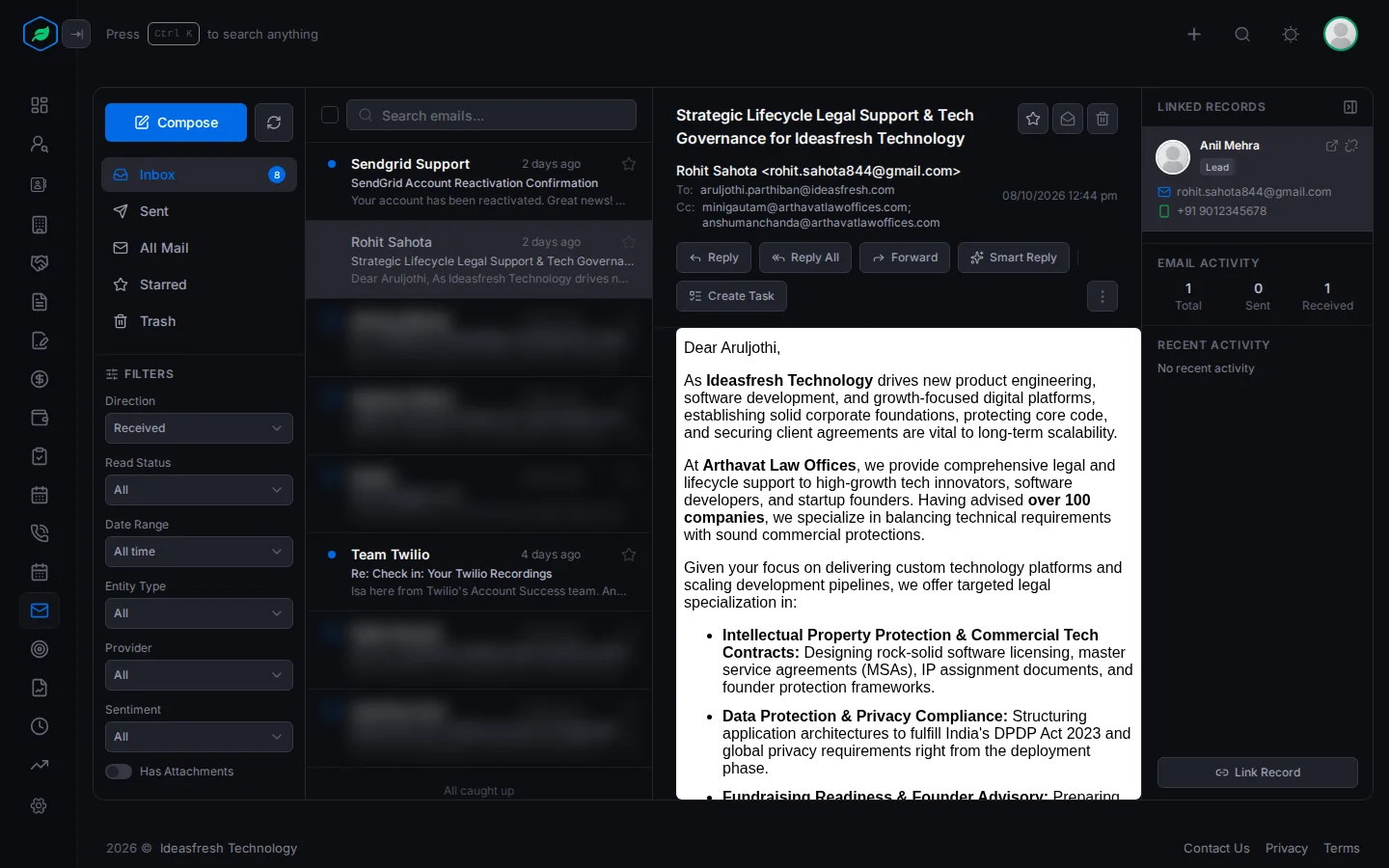Screen dimensions: 1389x868
Task: Unlink Anil Mehra from this email
Action: pyautogui.click(x=1351, y=146)
